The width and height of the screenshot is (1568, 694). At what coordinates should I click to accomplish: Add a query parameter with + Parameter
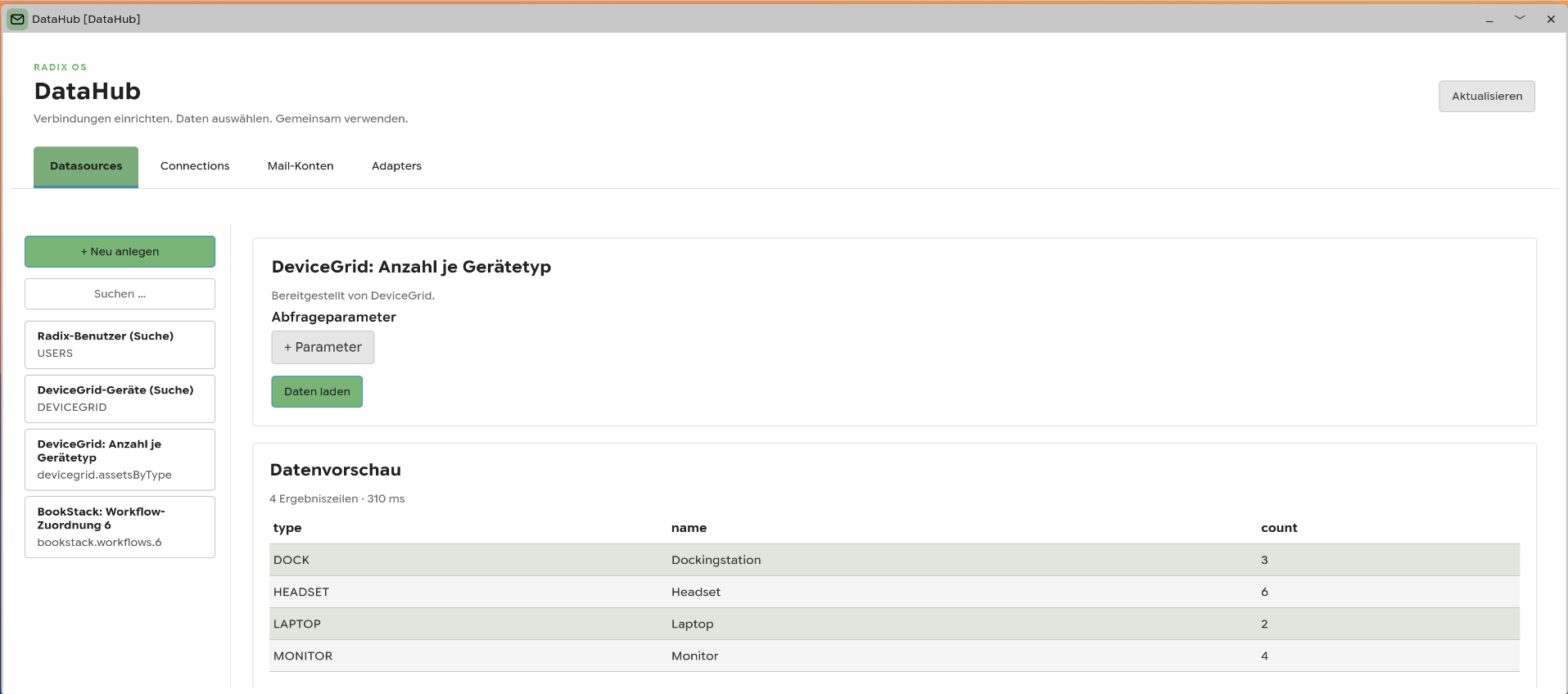(x=323, y=347)
